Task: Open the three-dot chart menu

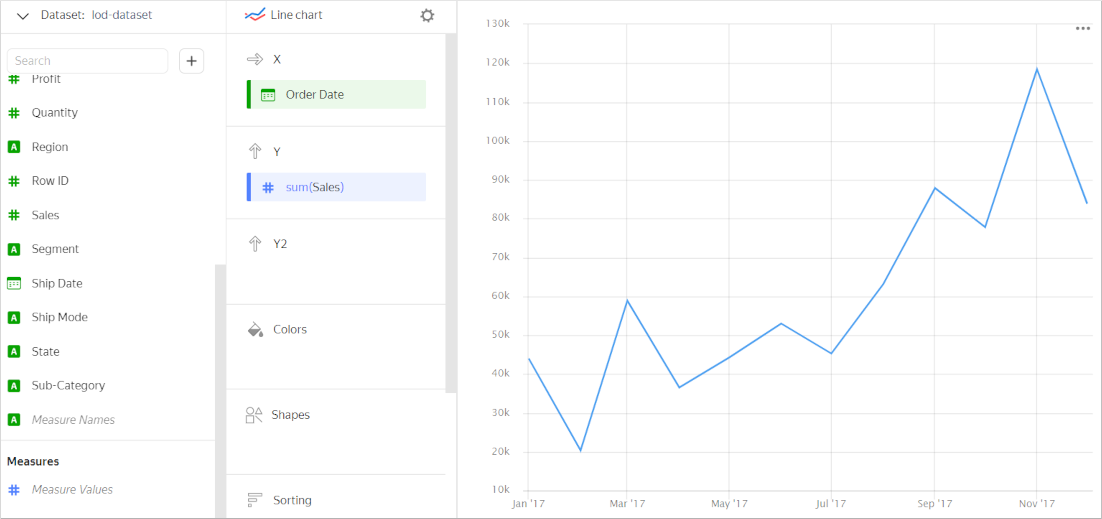Action: tap(1082, 29)
